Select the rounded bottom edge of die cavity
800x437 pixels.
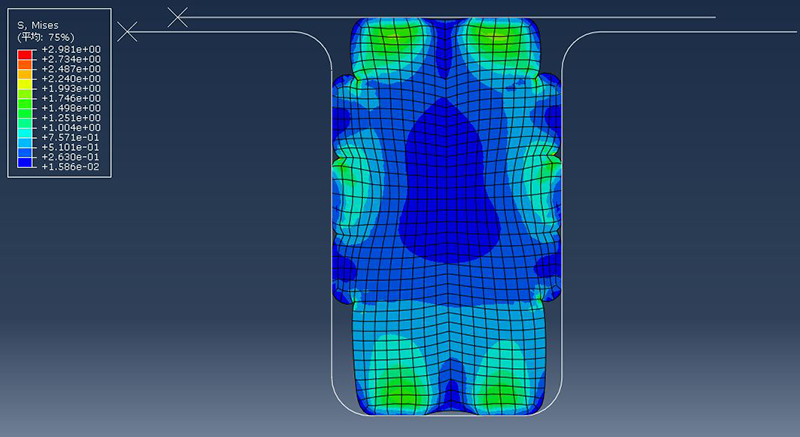tap(447, 414)
